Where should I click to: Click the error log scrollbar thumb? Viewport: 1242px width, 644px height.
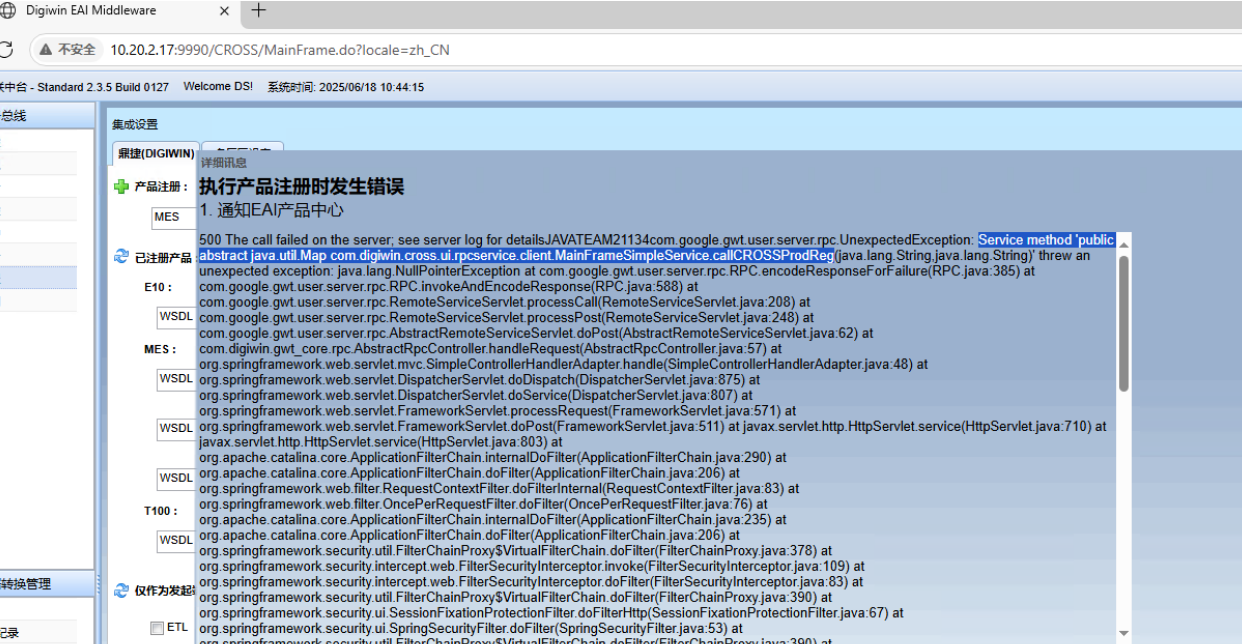(1123, 320)
